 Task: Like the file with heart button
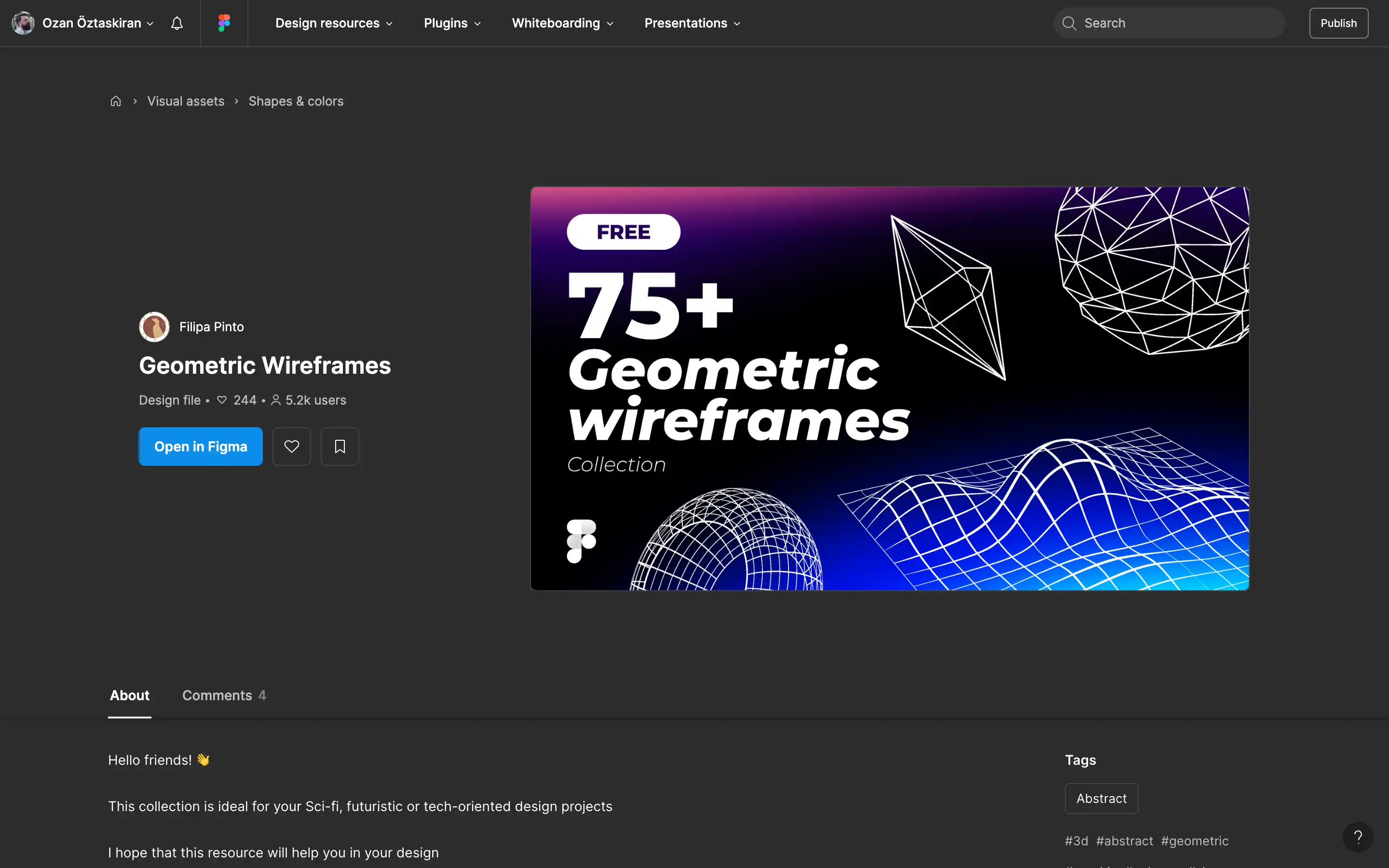coord(292,446)
